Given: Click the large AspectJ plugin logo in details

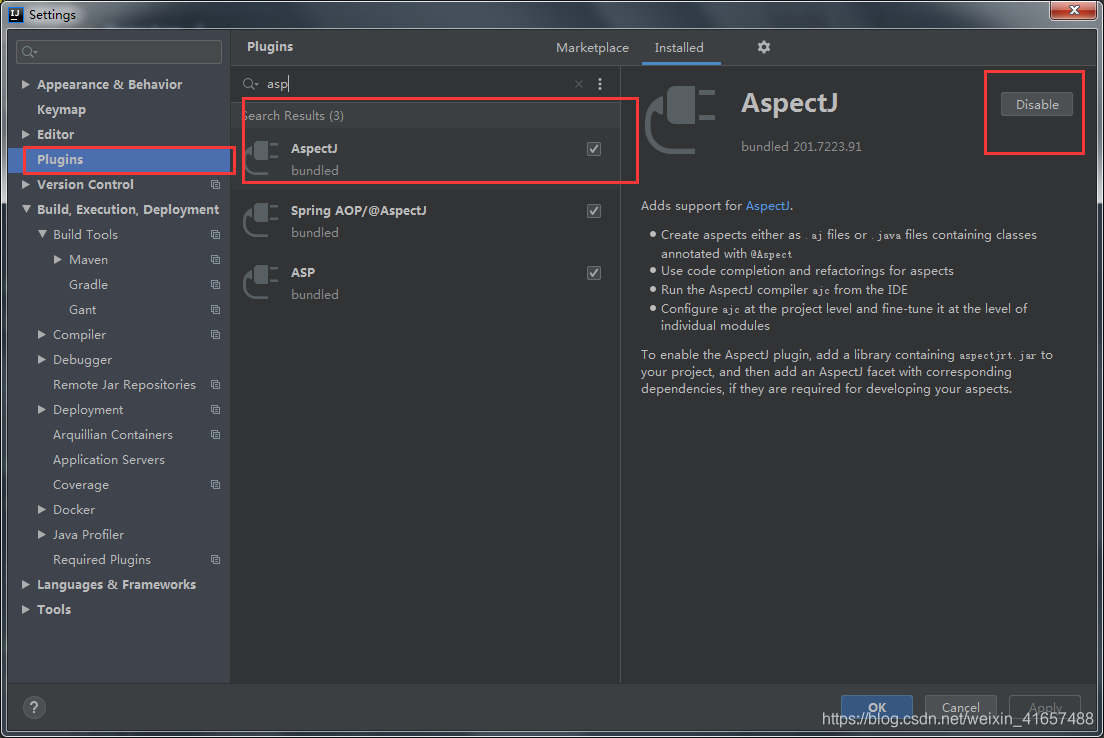Looking at the screenshot, I should (680, 120).
